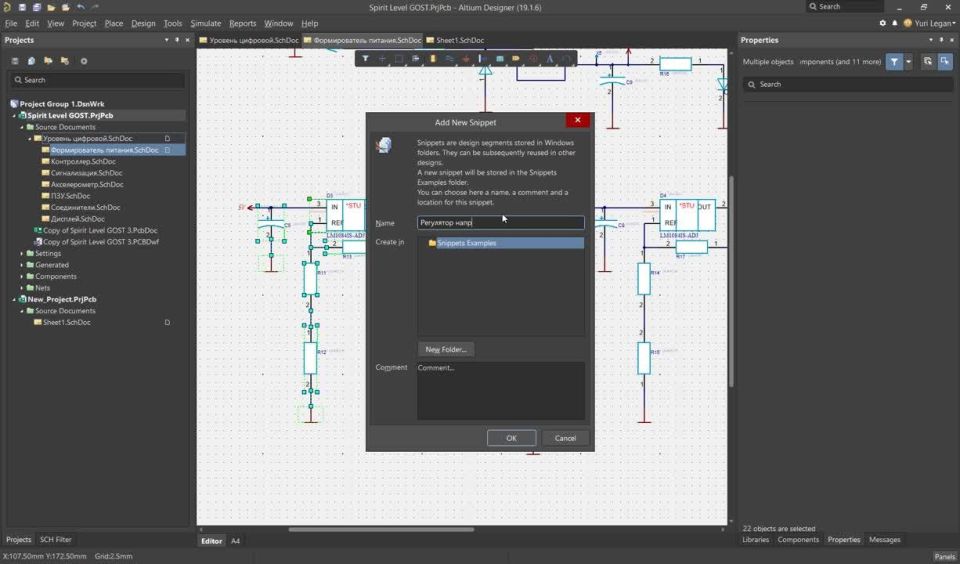Open Projects panel settings gear

point(84,61)
